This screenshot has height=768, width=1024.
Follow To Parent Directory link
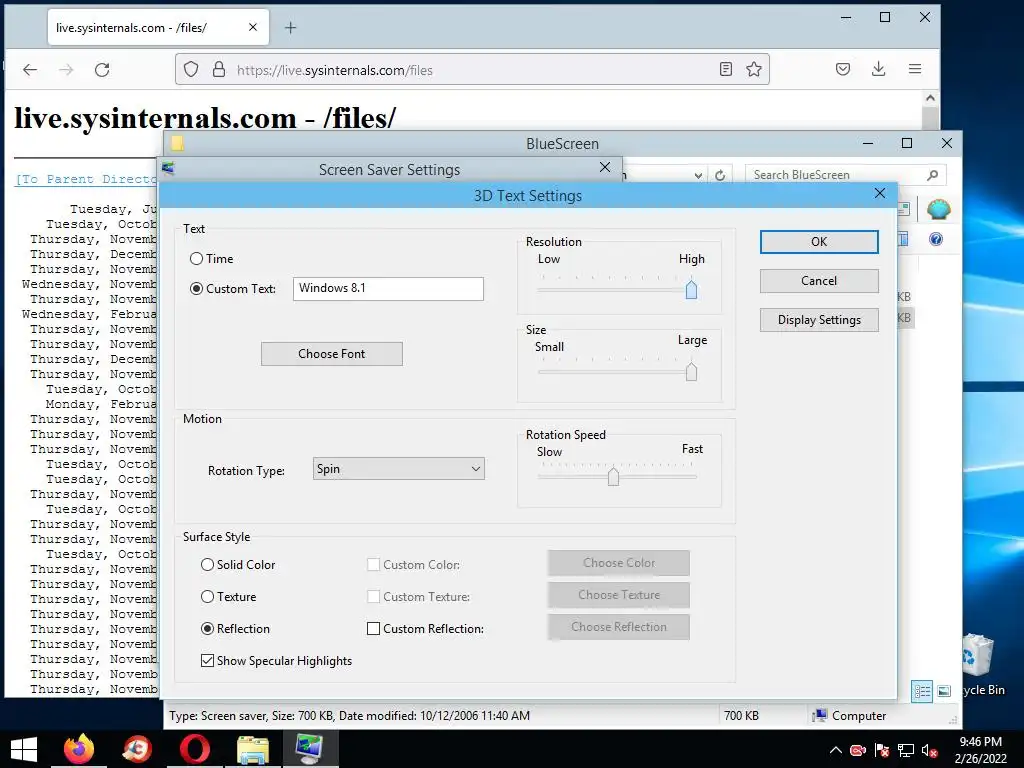85,179
